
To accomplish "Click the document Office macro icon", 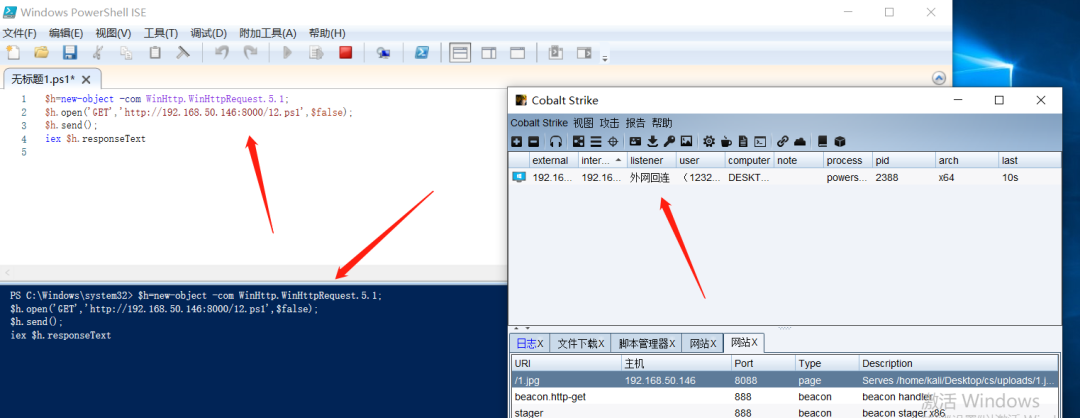I will [743, 141].
